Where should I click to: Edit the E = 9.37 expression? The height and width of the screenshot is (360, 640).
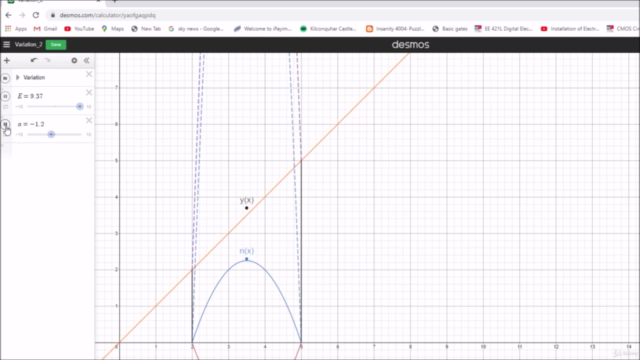tap(30, 96)
